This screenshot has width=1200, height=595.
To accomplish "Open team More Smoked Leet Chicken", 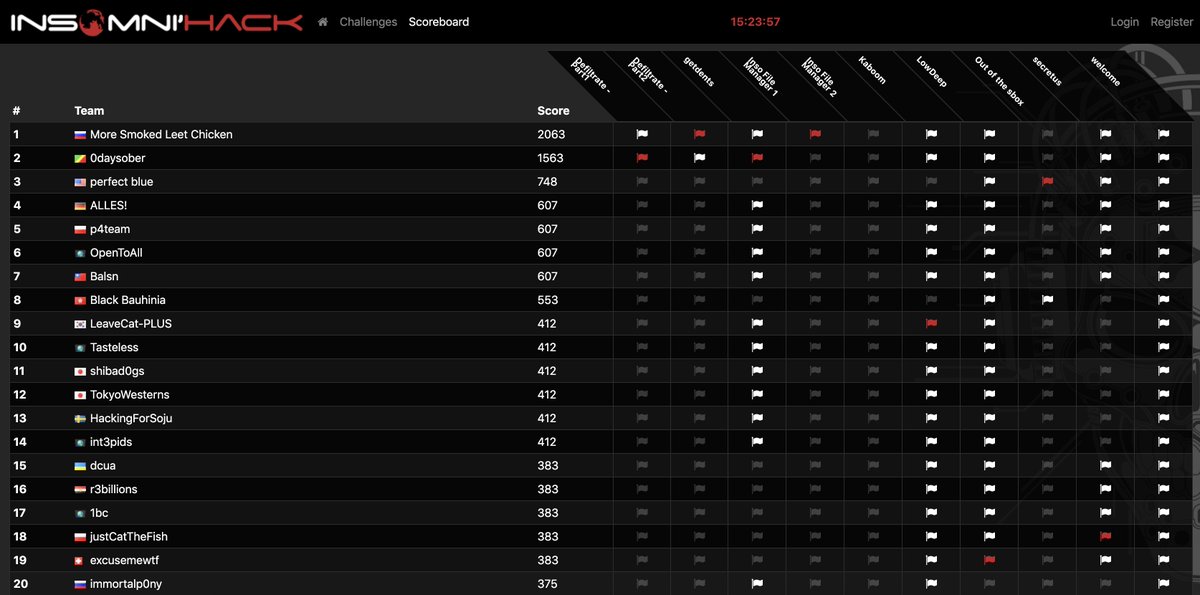I will point(161,134).
